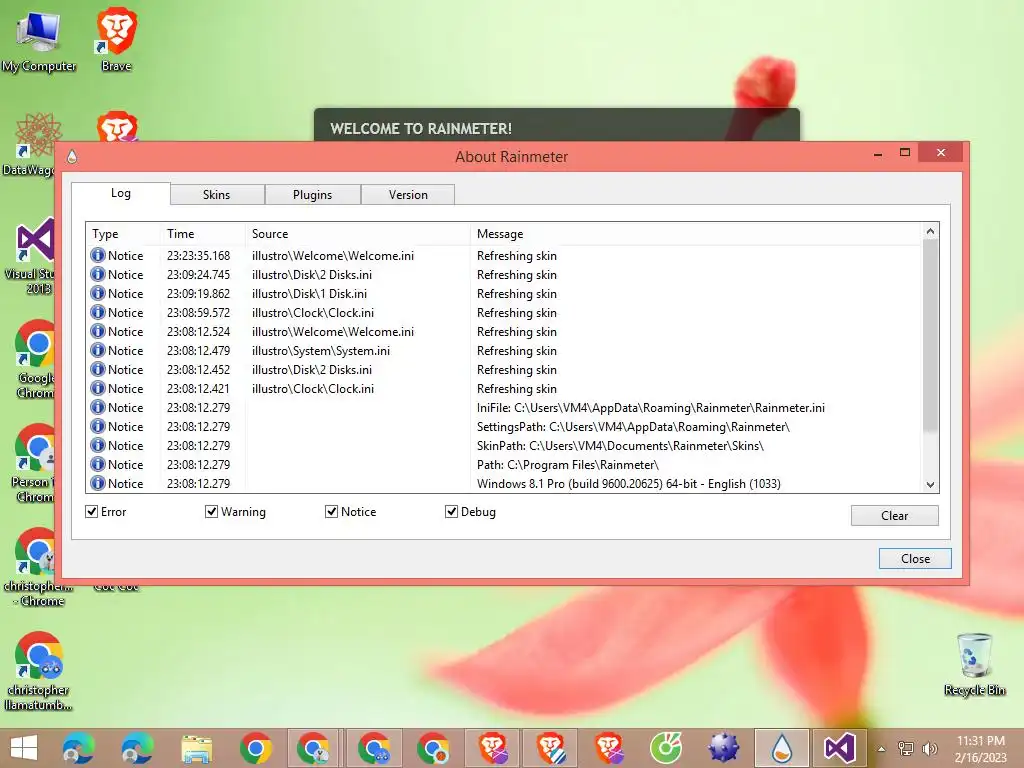Open Visual Studio from the taskbar
This screenshot has width=1024, height=768.
pos(839,748)
